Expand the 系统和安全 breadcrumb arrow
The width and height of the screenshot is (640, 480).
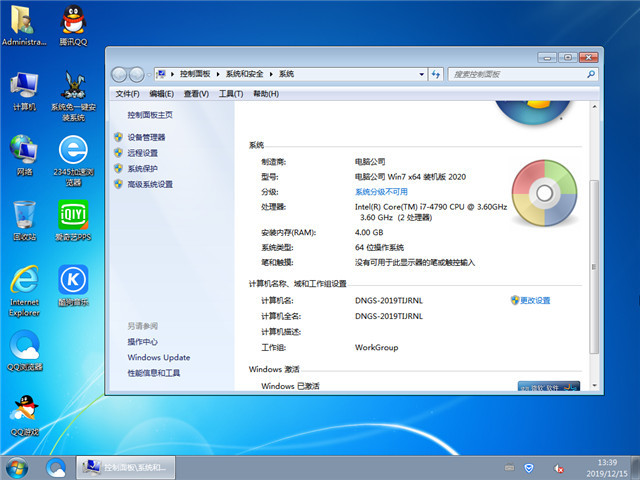pos(273,74)
